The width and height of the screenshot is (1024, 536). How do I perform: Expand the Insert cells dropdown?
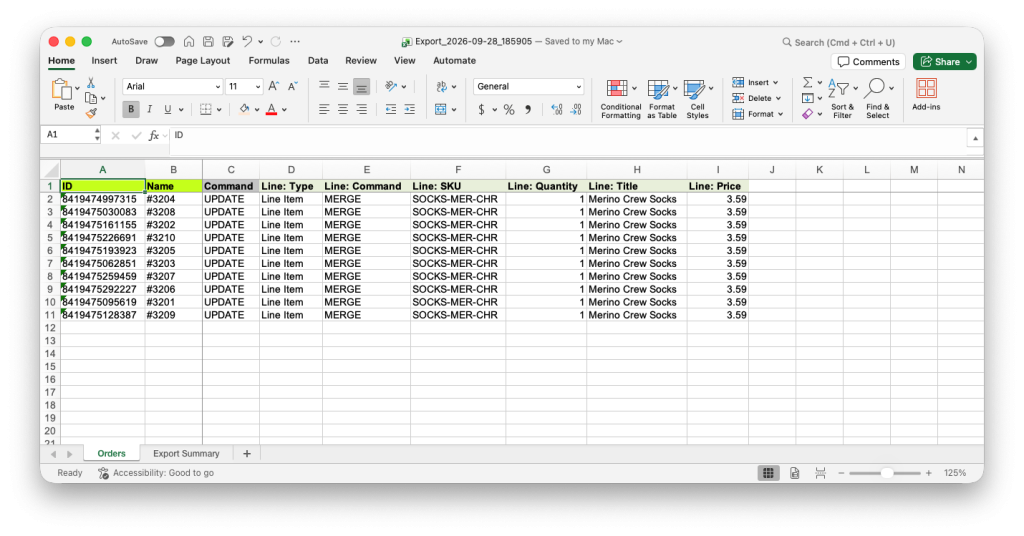(776, 83)
